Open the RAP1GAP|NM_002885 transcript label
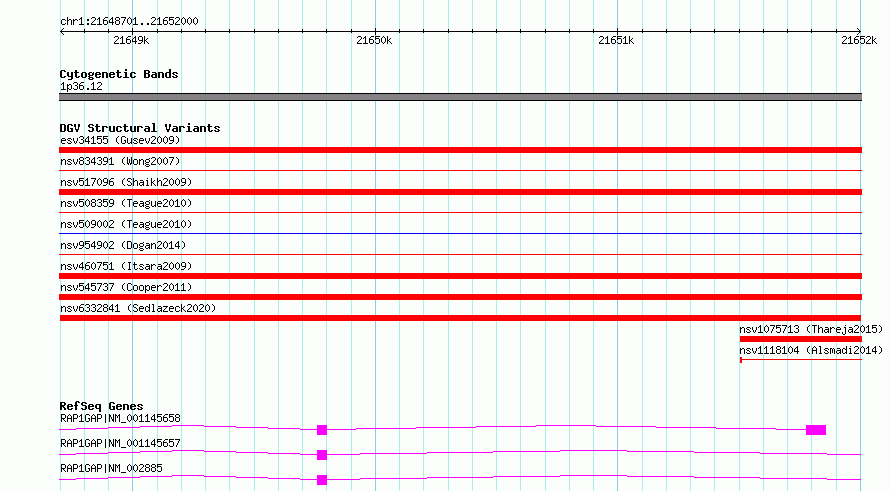Image resolution: width=890 pixels, height=491 pixels. click(x=111, y=468)
